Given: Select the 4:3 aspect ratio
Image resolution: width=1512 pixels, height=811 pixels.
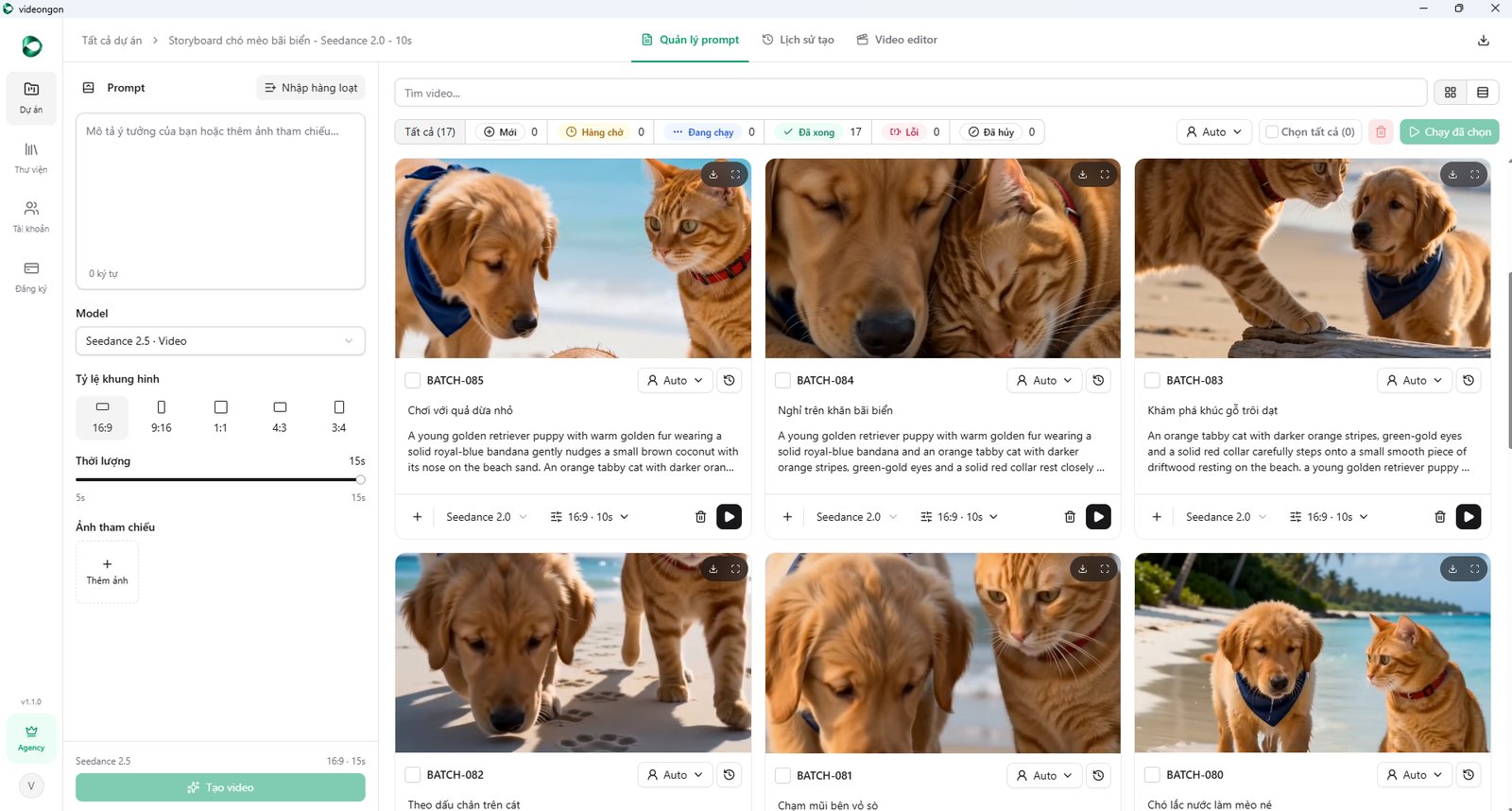Looking at the screenshot, I should point(280,417).
